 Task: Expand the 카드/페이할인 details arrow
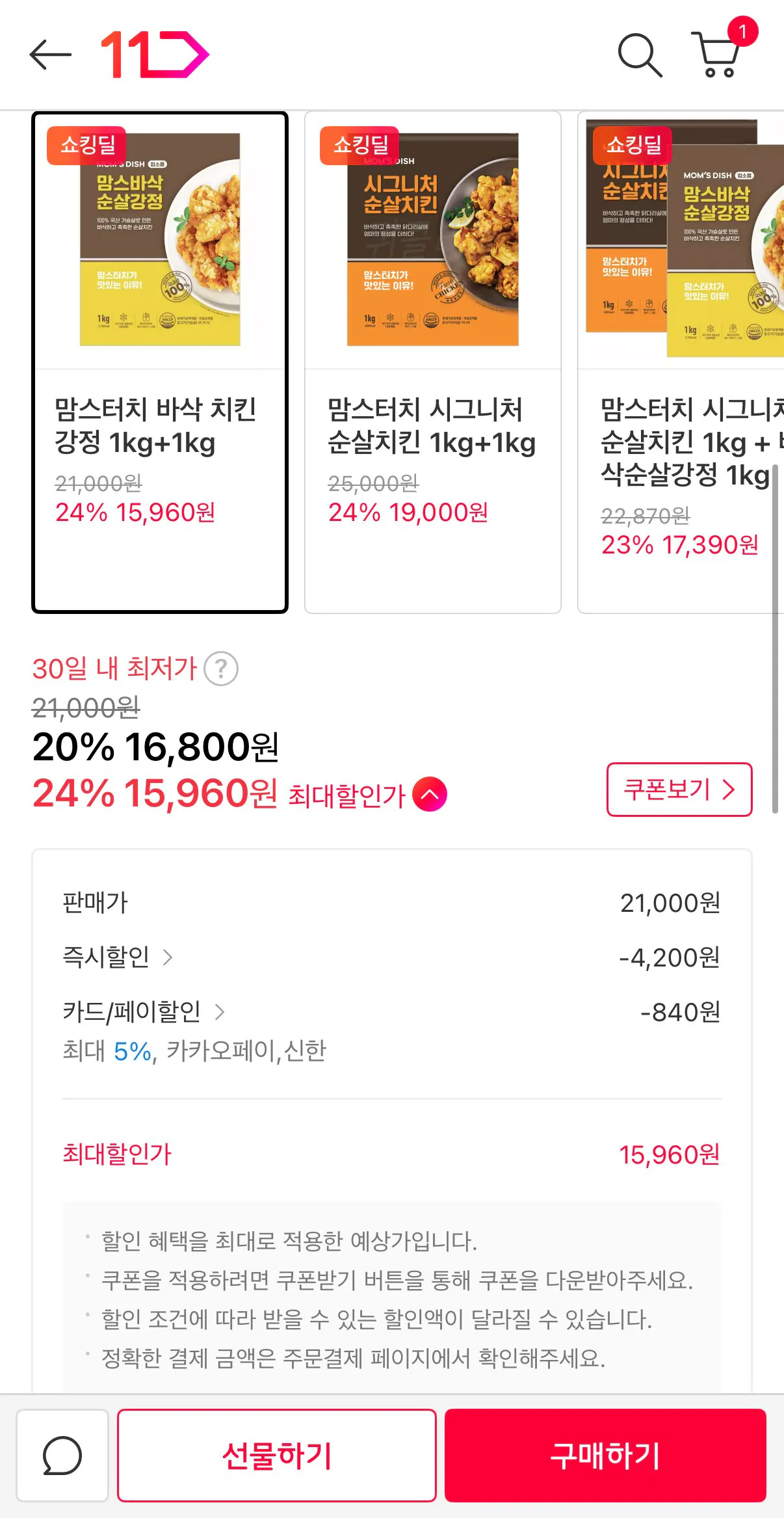tap(220, 1012)
